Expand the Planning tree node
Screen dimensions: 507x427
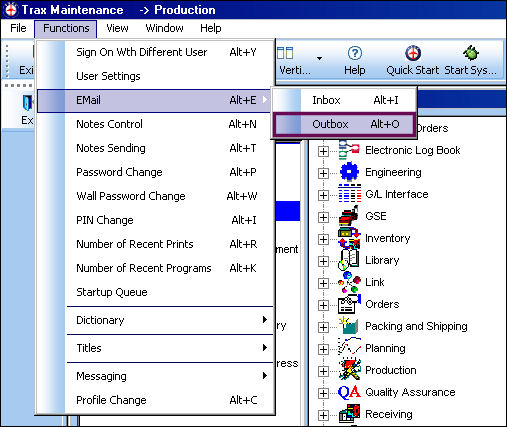[323, 349]
